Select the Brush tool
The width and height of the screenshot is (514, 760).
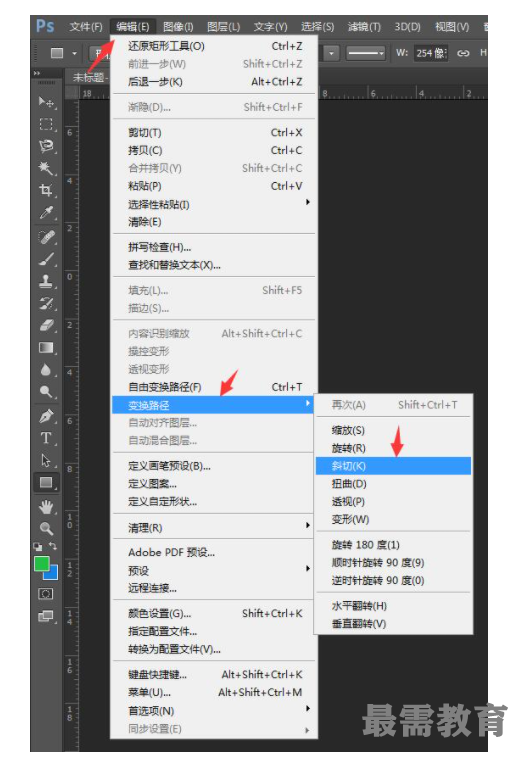coord(47,259)
